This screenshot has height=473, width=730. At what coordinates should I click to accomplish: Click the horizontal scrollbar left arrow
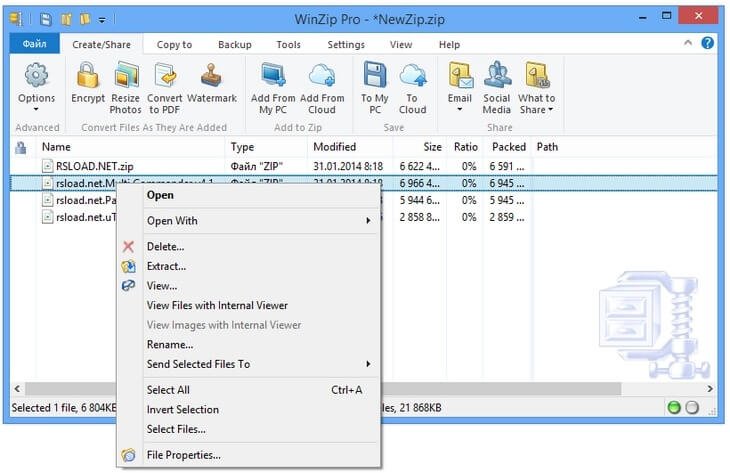point(17,389)
